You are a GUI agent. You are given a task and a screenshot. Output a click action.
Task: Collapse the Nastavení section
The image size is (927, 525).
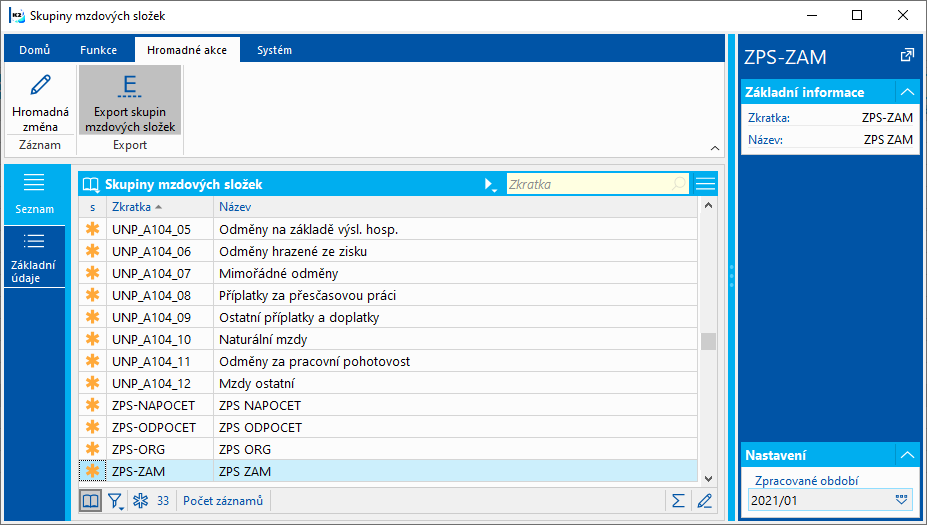coord(907,455)
